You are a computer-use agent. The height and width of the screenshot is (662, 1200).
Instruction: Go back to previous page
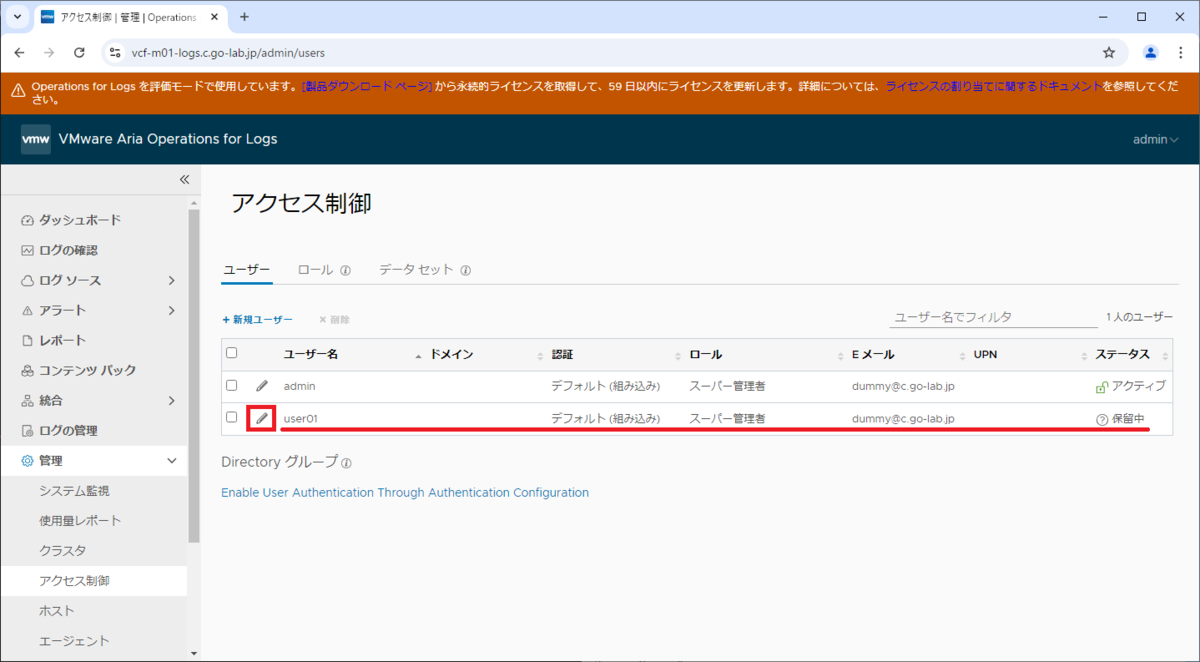21,52
